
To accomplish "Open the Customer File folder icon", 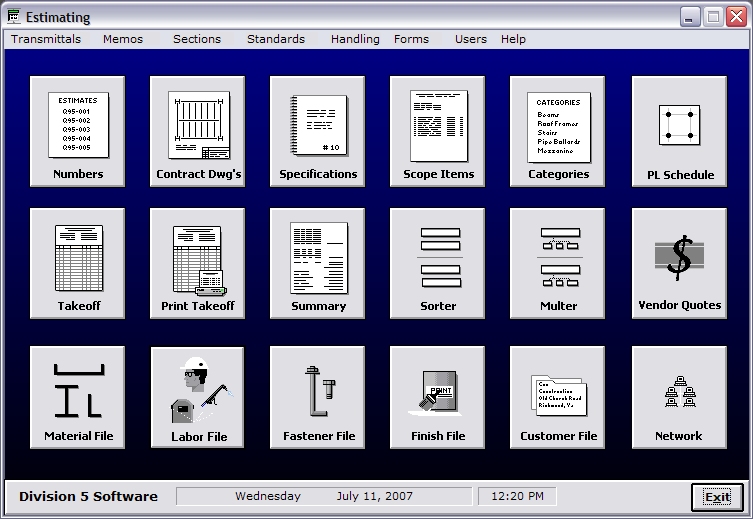I will point(558,394).
